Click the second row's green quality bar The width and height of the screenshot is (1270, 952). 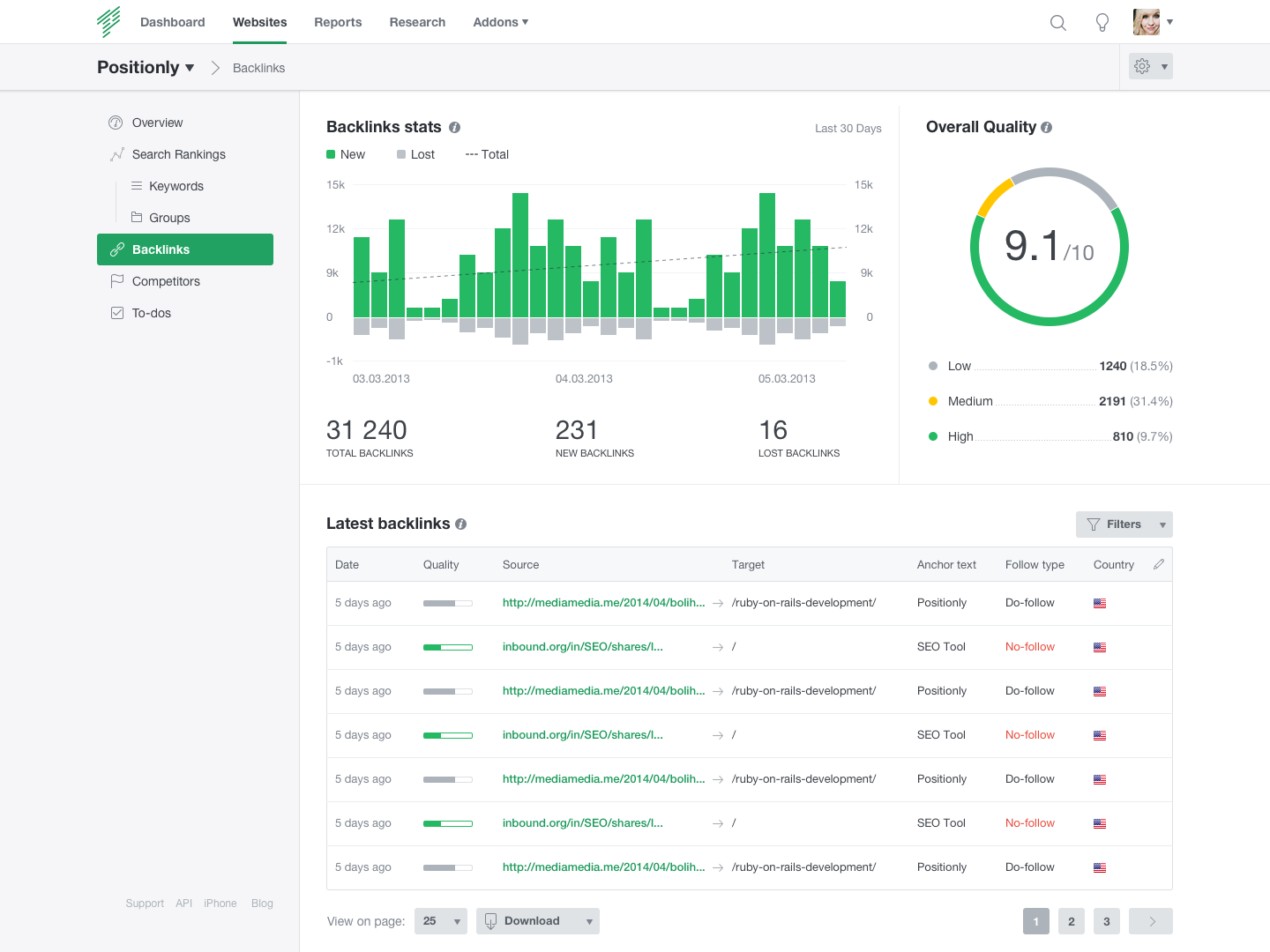tap(448, 647)
